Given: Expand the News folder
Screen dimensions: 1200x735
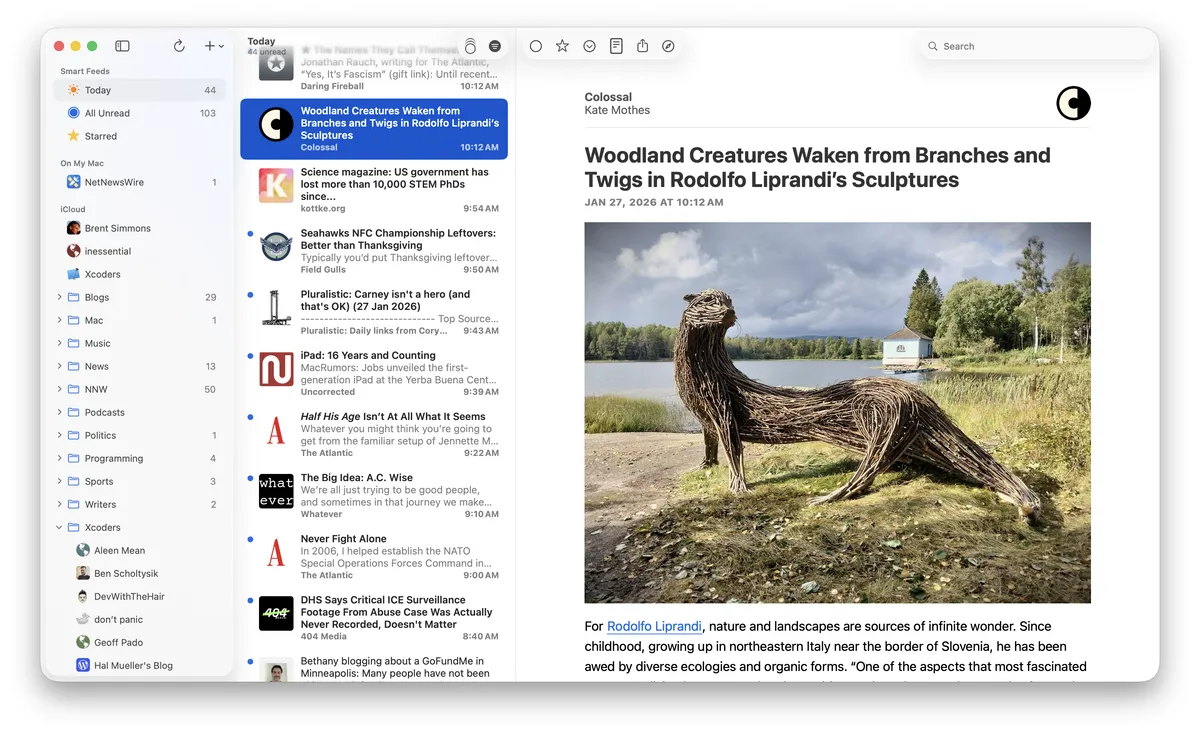Looking at the screenshot, I should (60, 366).
